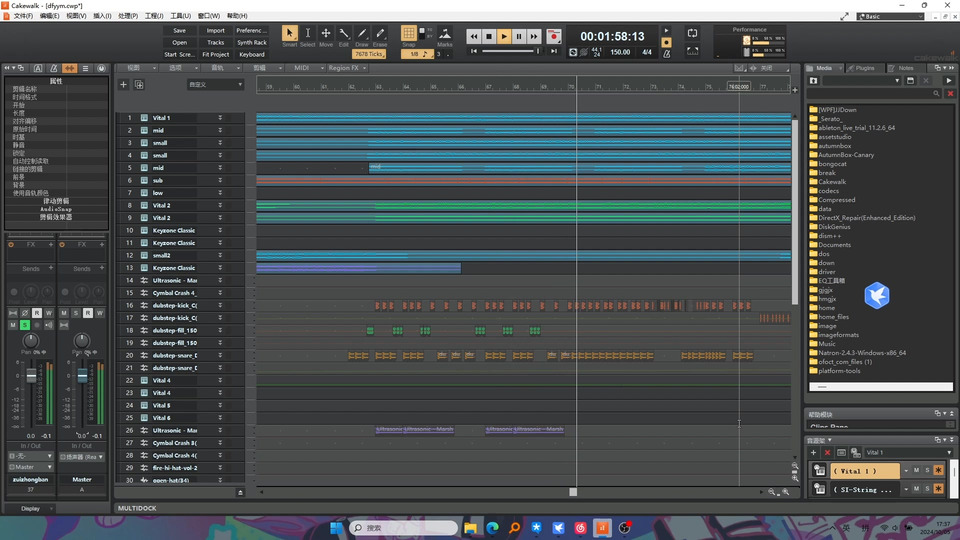Open the 工具(U) menu
Viewport: 960px width, 540px height.
180,16
